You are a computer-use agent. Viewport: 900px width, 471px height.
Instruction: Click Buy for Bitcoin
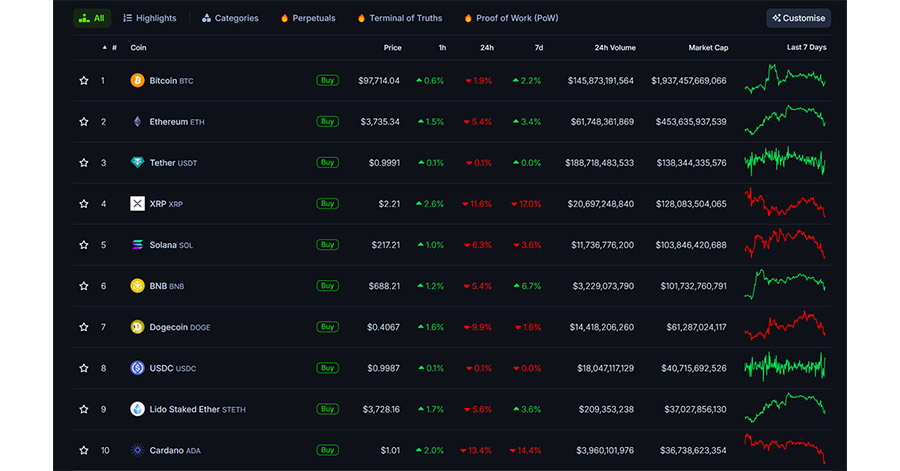(x=327, y=80)
